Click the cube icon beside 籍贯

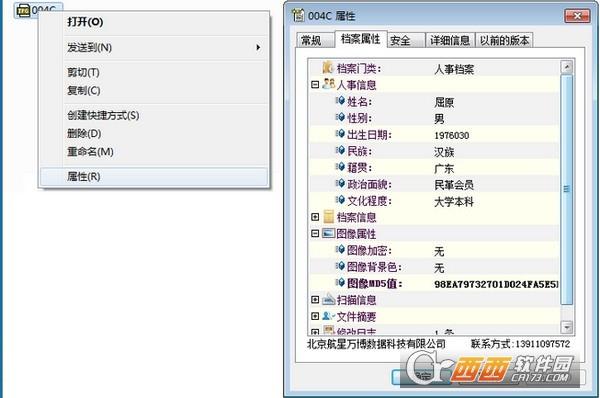click(340, 167)
